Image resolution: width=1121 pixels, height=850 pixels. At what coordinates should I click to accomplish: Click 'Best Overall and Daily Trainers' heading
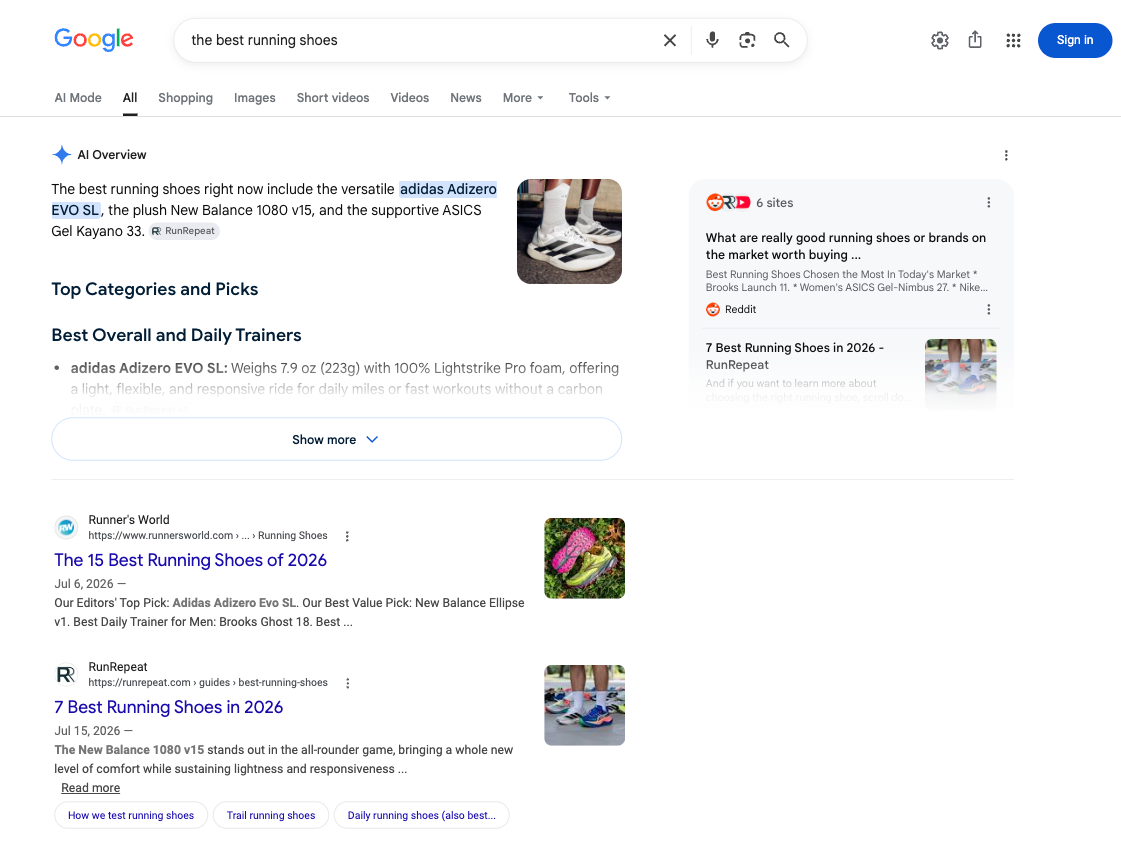point(177,335)
